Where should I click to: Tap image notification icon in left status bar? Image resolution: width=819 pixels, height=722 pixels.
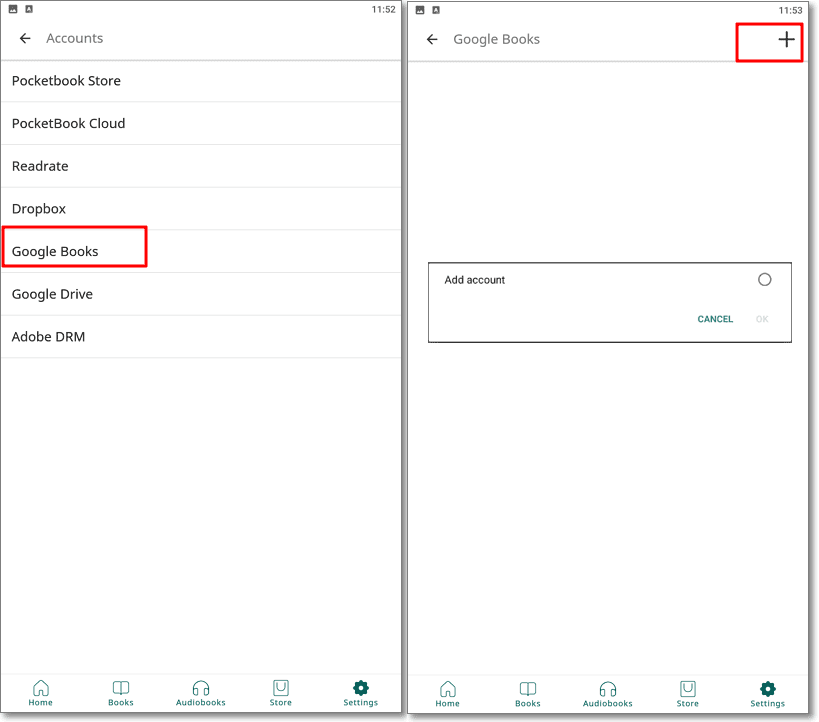13,9
